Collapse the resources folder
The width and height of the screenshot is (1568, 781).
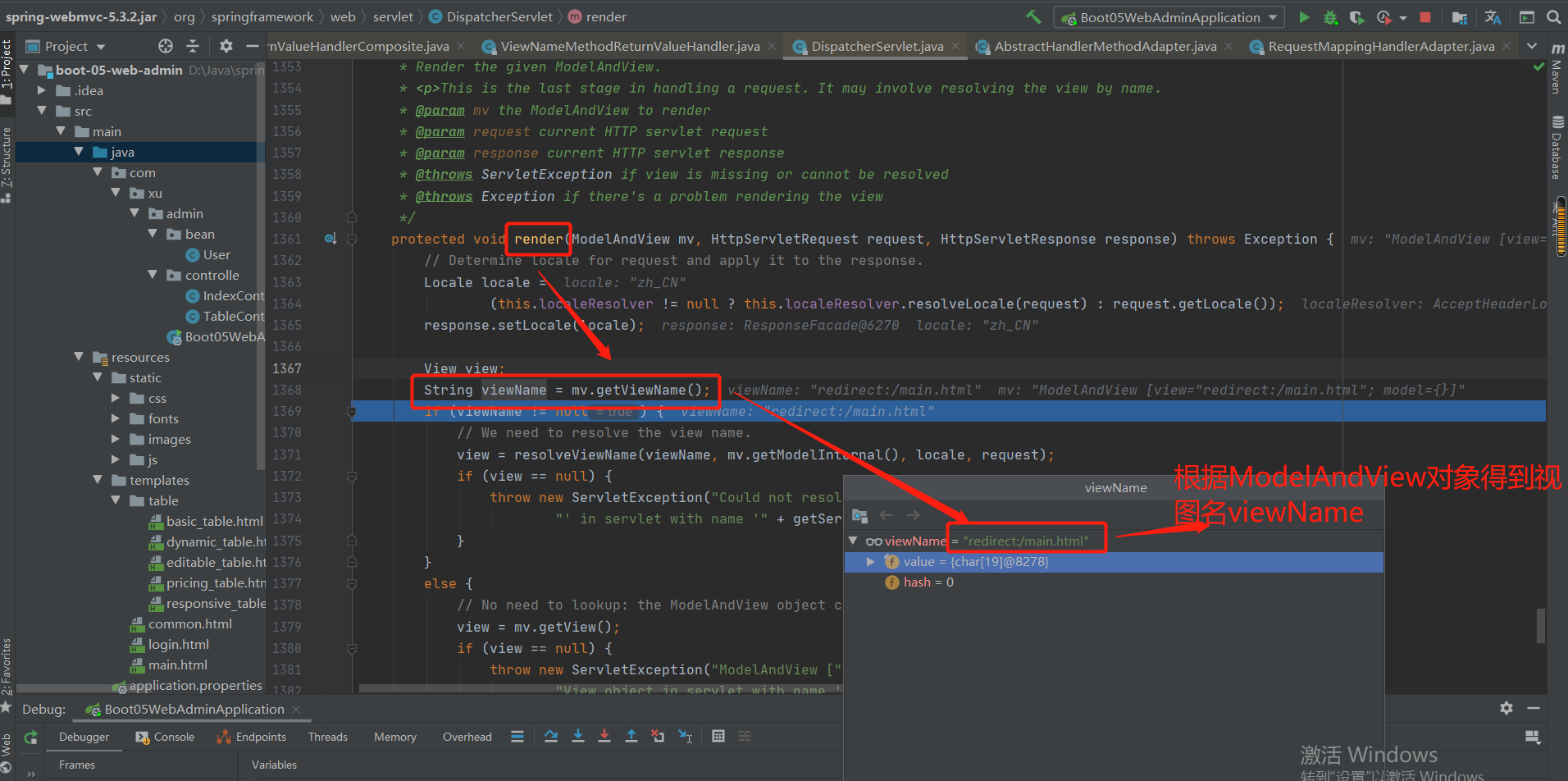coord(79,357)
